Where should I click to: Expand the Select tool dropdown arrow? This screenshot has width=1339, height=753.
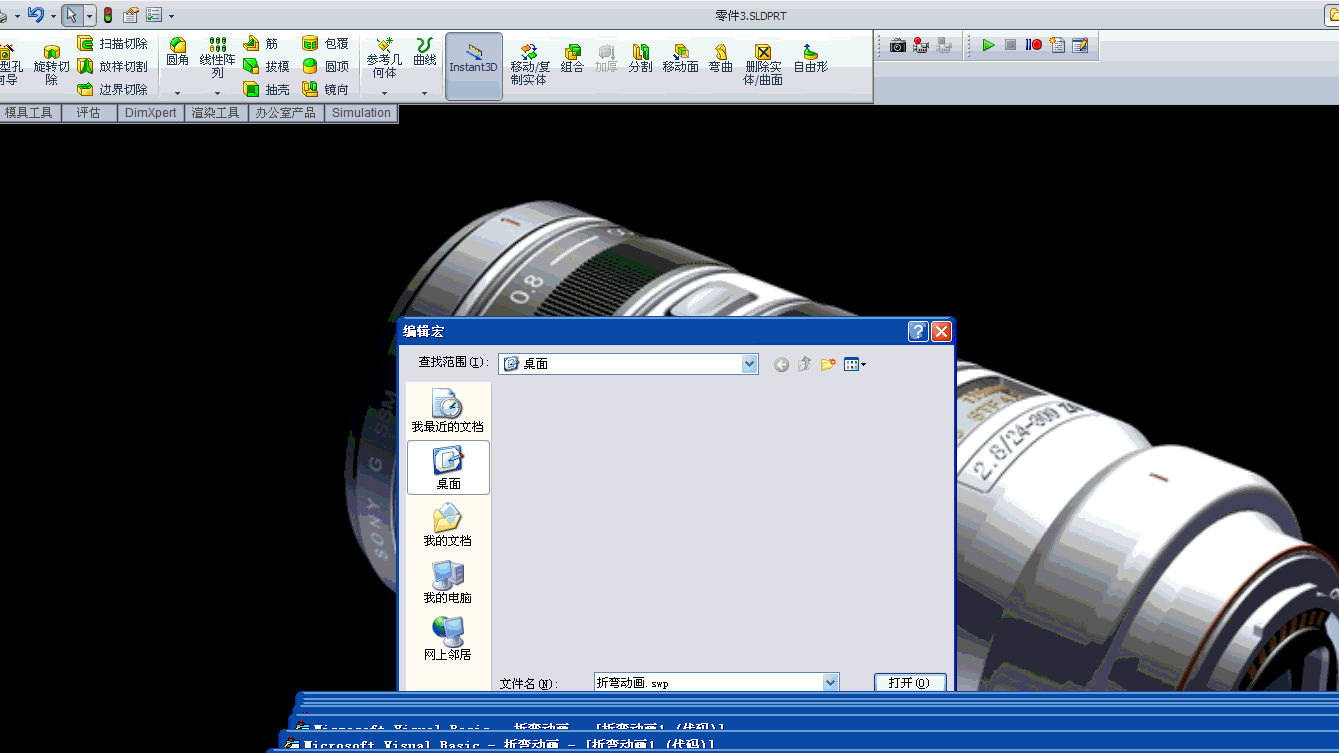89,16
